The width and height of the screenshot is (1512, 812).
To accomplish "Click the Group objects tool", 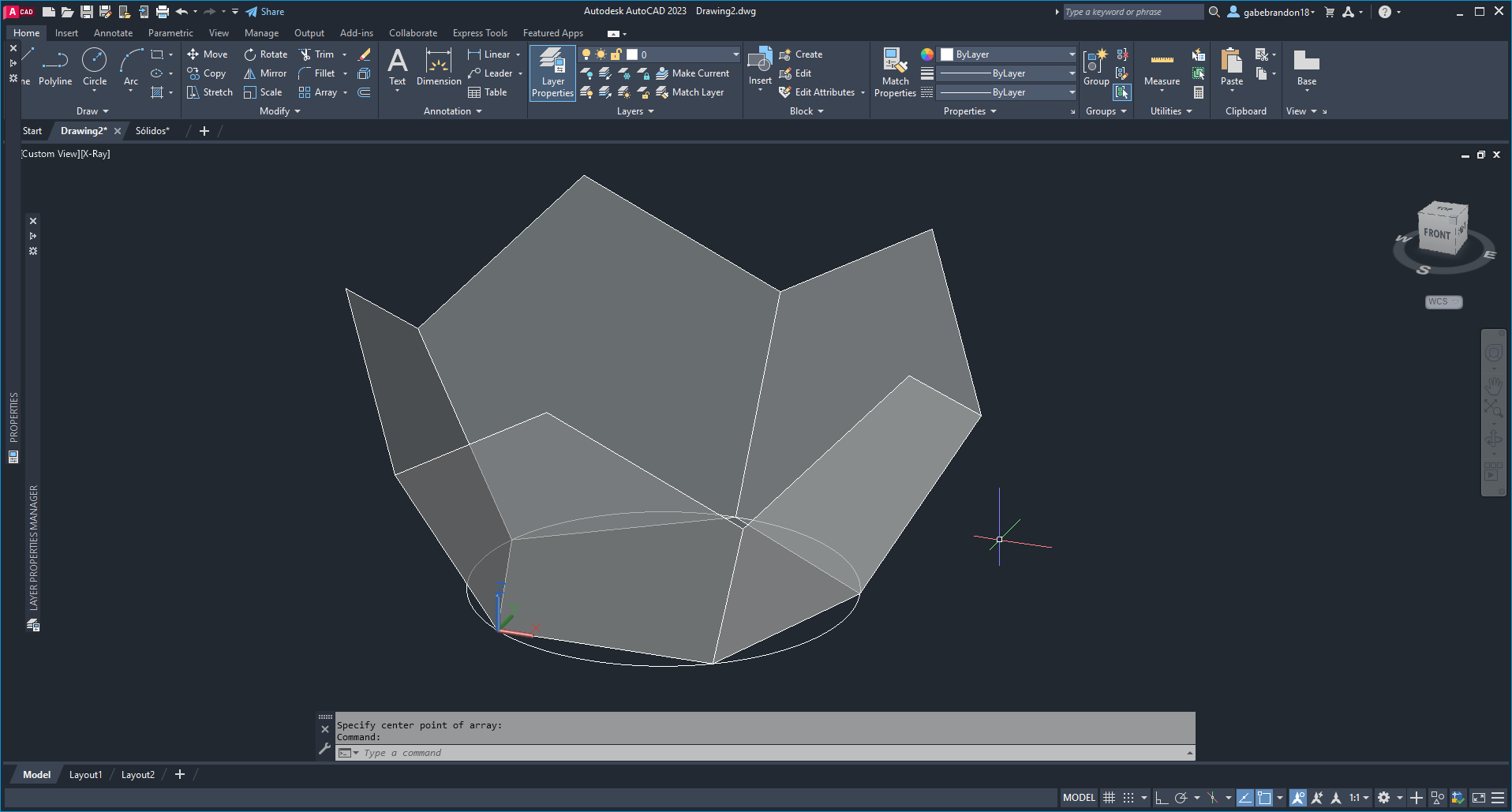I will pyautogui.click(x=1096, y=68).
